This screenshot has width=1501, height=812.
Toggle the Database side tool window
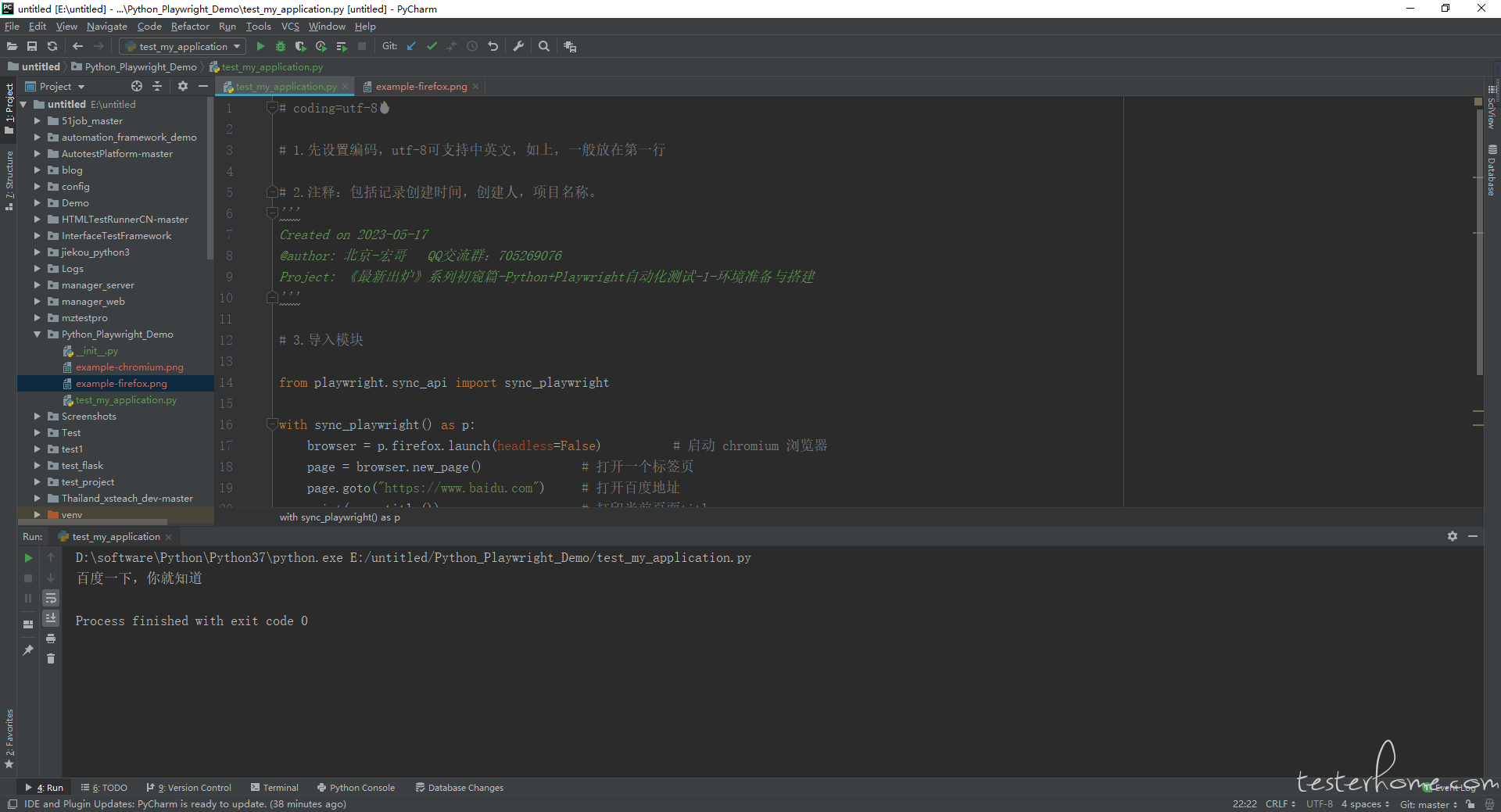1492,170
